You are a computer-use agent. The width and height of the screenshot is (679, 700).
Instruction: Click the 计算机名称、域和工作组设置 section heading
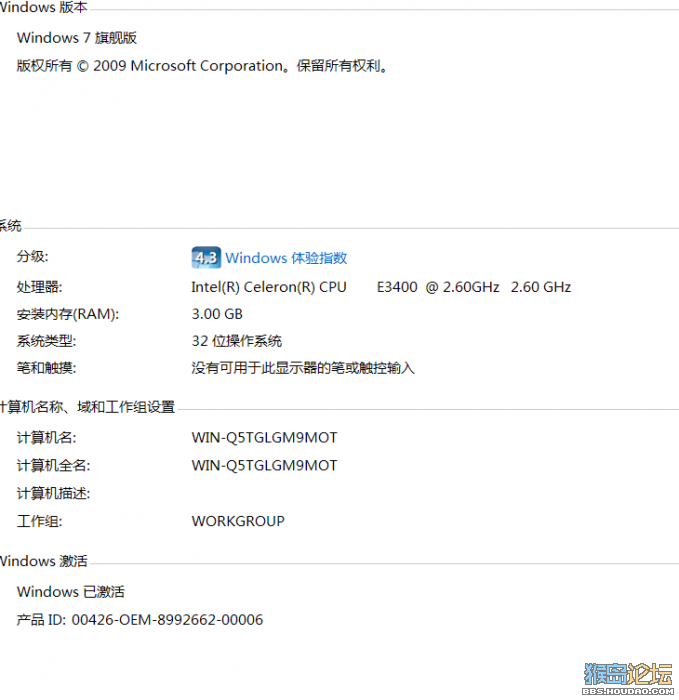coord(87,407)
